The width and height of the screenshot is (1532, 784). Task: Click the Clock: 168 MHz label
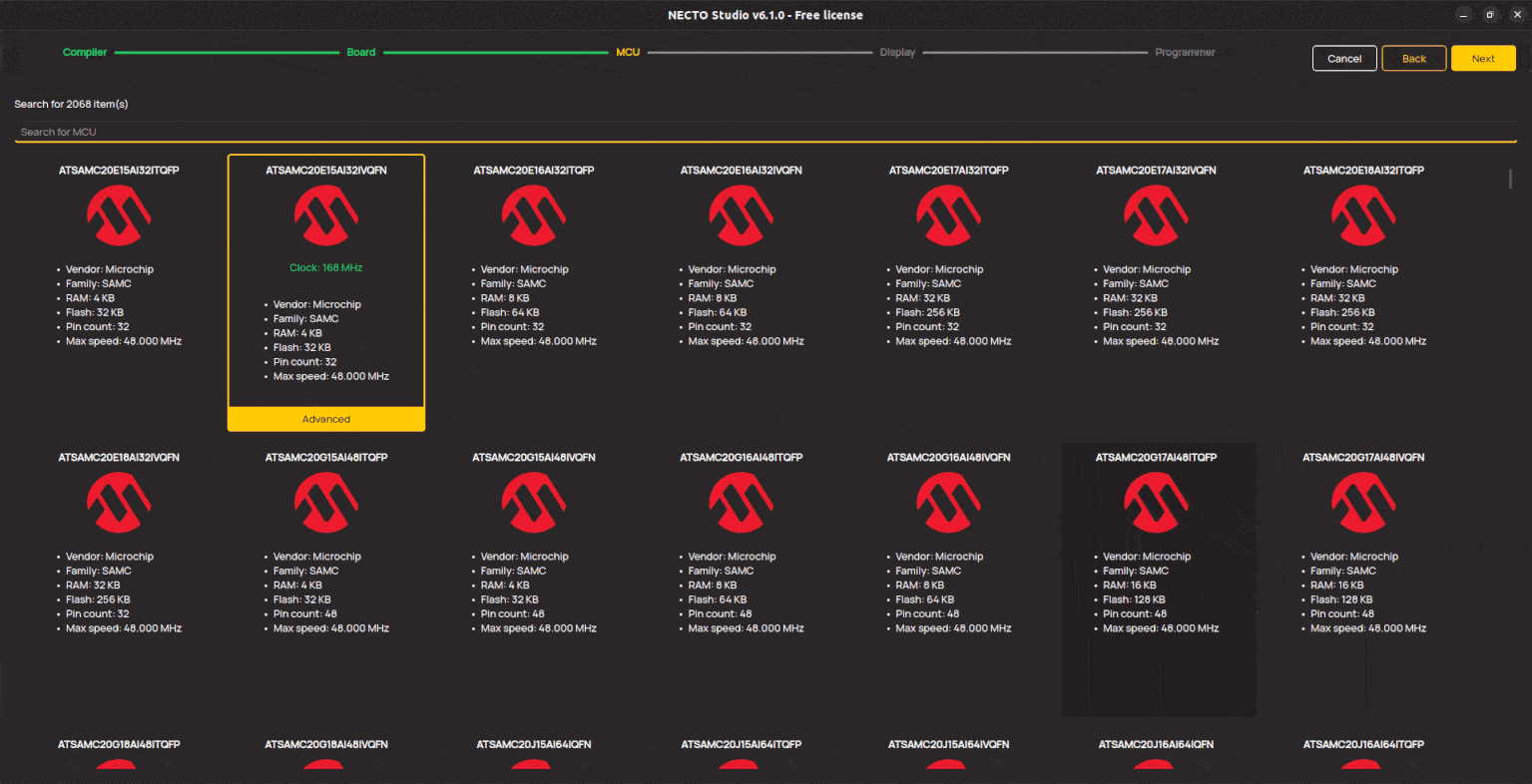pyautogui.click(x=326, y=267)
